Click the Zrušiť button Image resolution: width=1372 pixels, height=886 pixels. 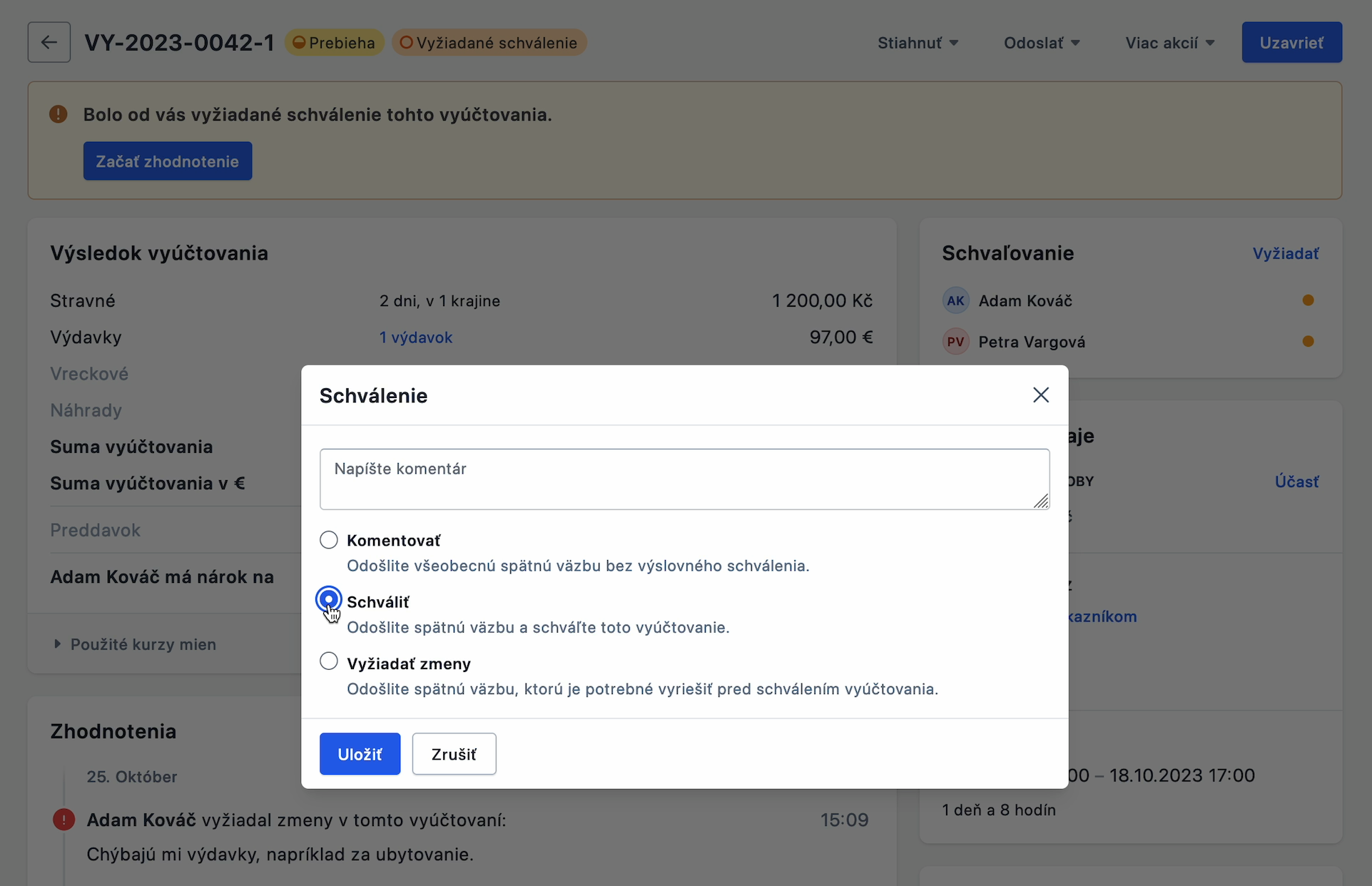pyautogui.click(x=454, y=753)
